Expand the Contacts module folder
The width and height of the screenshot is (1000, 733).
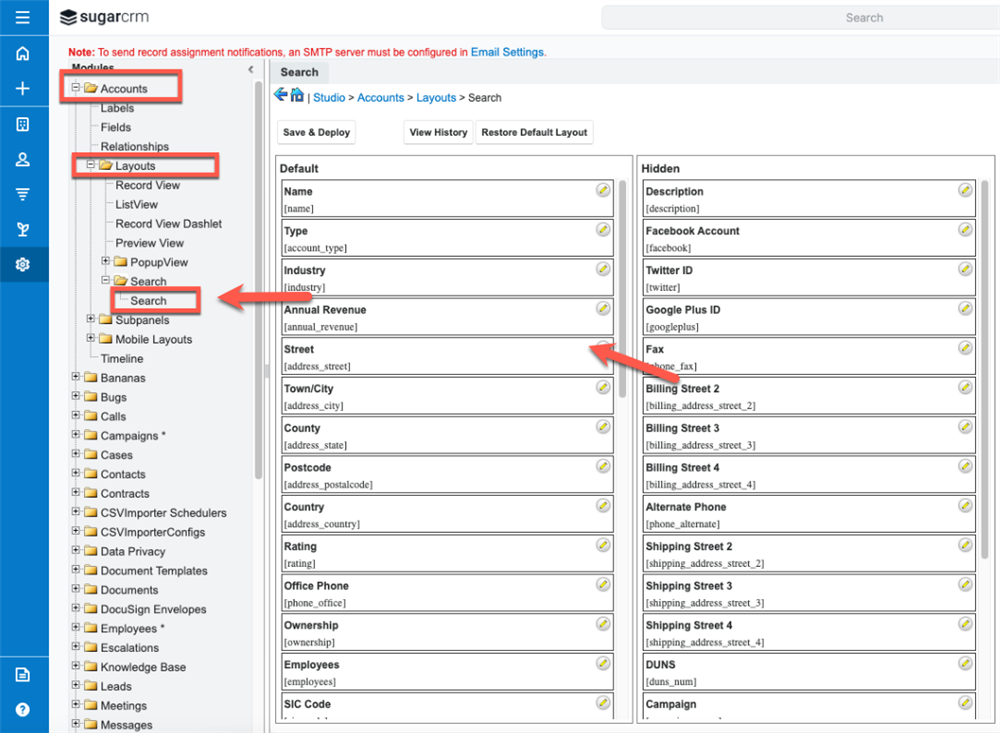(76, 475)
